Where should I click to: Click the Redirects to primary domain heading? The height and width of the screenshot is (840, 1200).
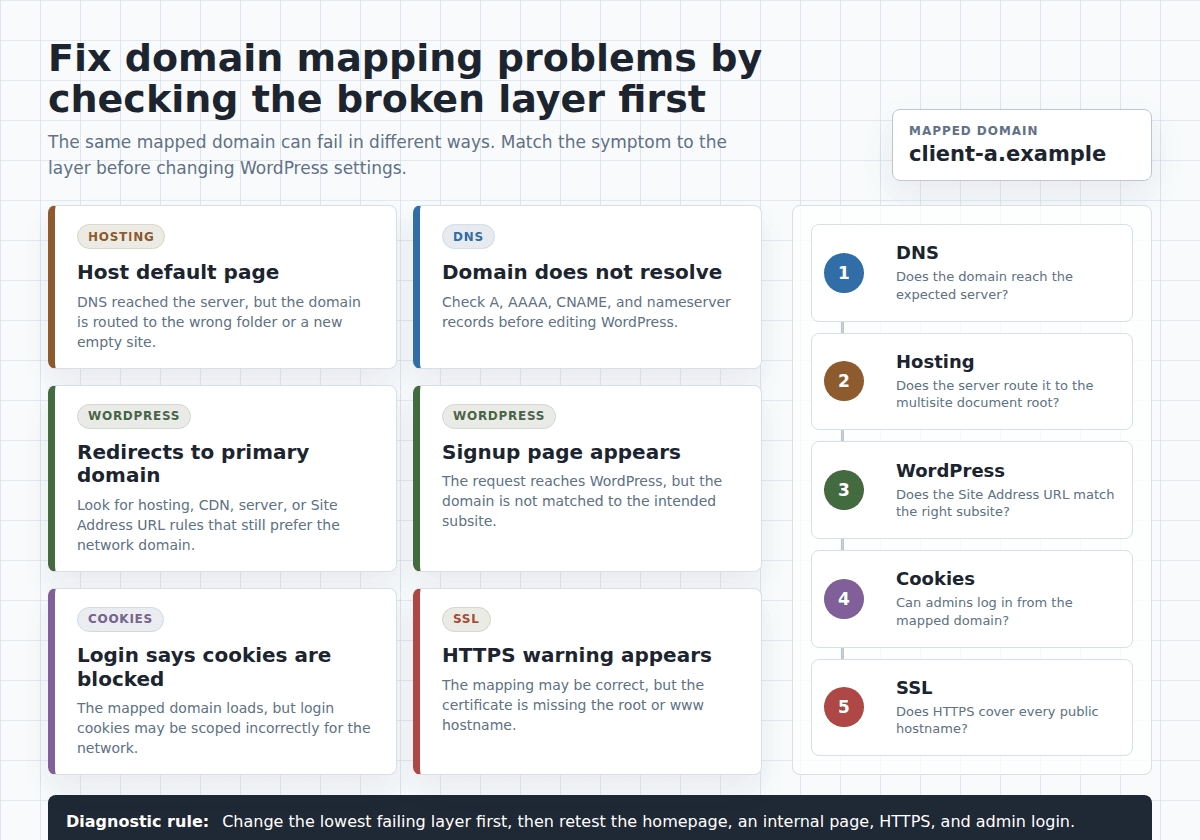pos(193,463)
